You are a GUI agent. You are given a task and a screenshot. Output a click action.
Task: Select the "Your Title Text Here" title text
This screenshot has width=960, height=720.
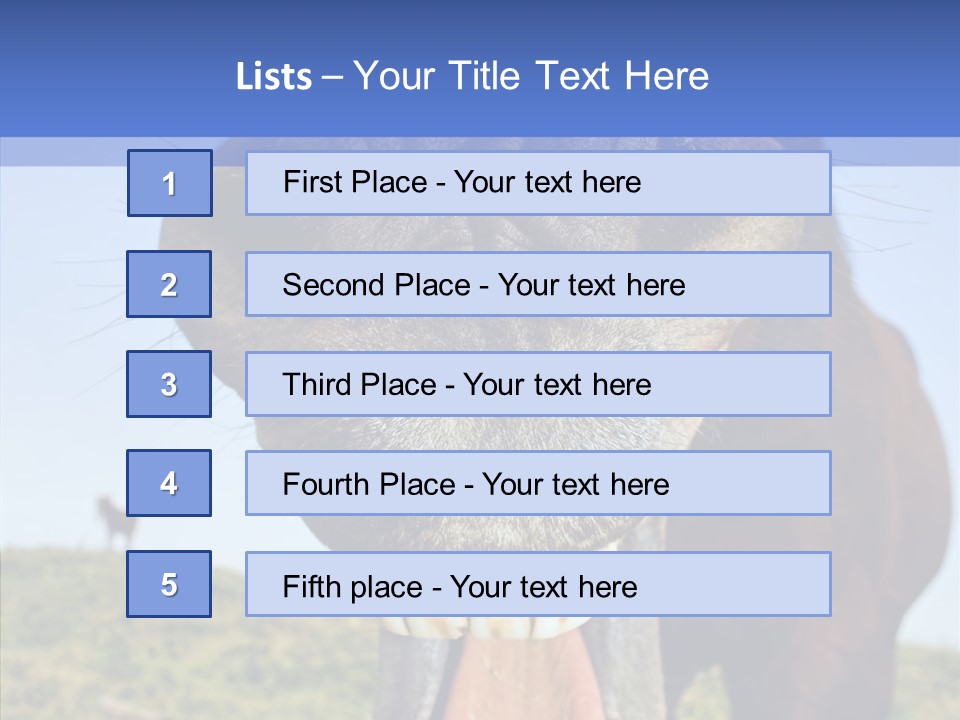[x=530, y=77]
